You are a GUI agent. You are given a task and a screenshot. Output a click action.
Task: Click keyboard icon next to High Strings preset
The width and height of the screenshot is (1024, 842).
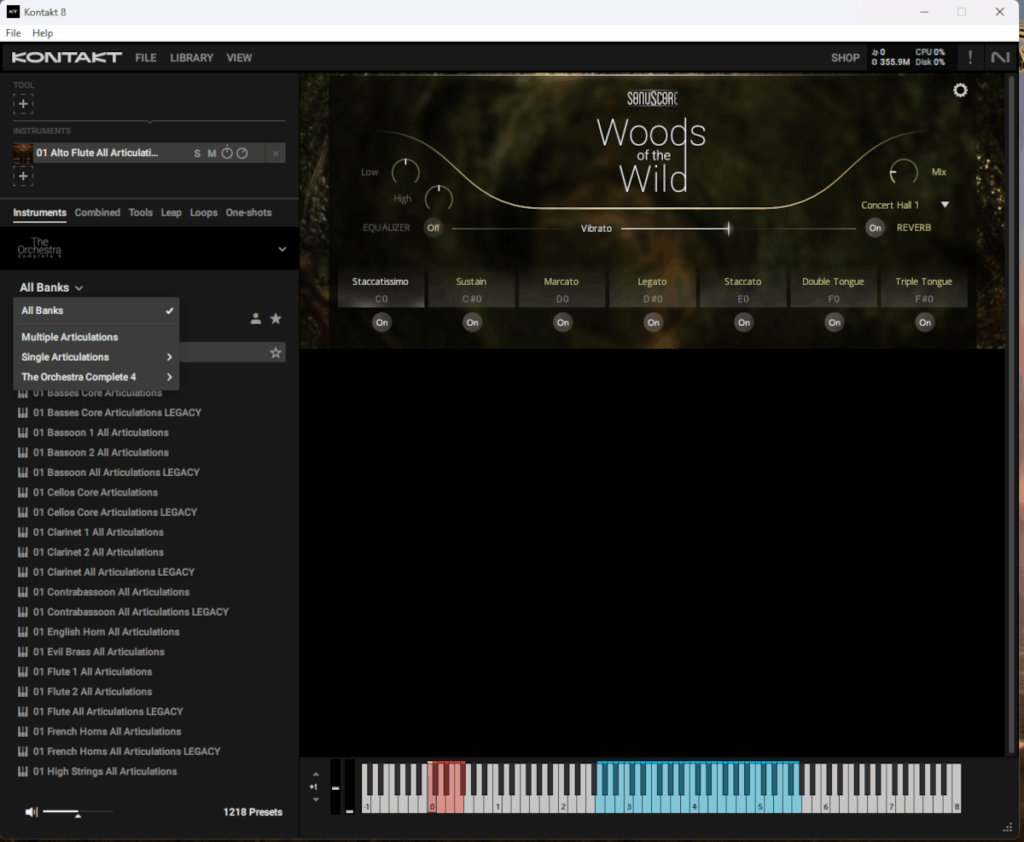23,771
